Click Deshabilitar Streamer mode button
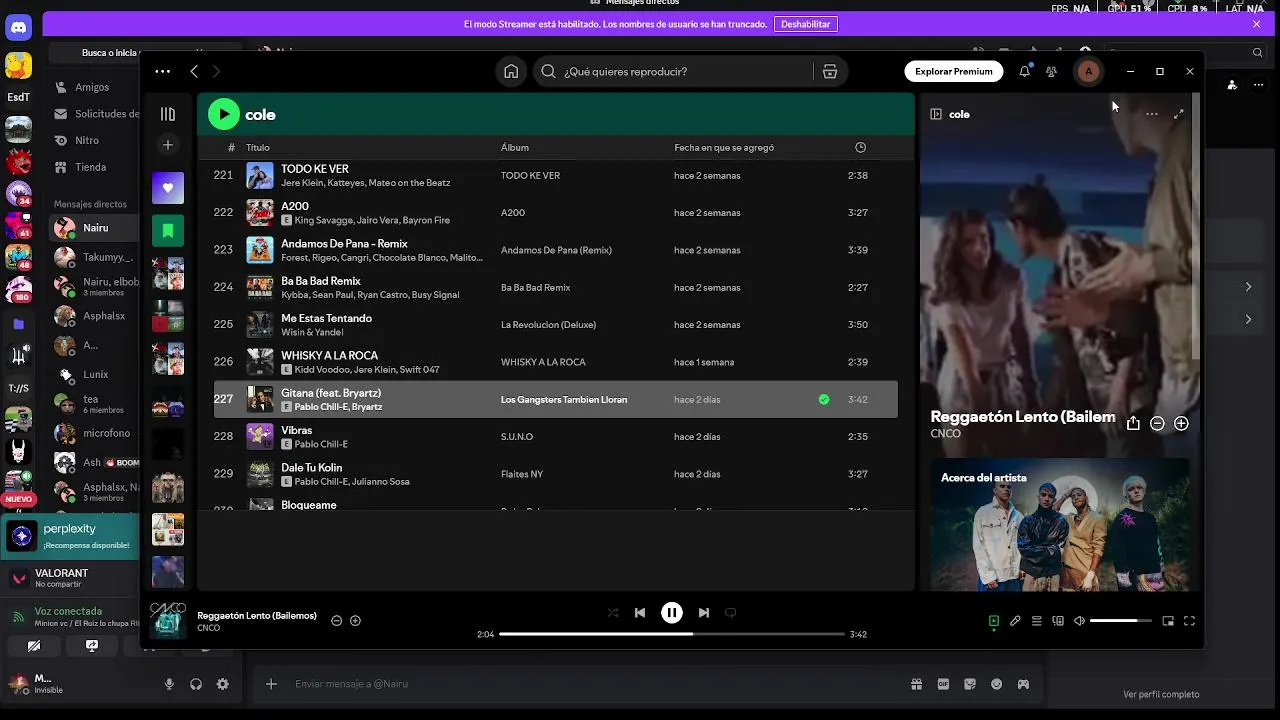The width and height of the screenshot is (1280, 720). [806, 24]
